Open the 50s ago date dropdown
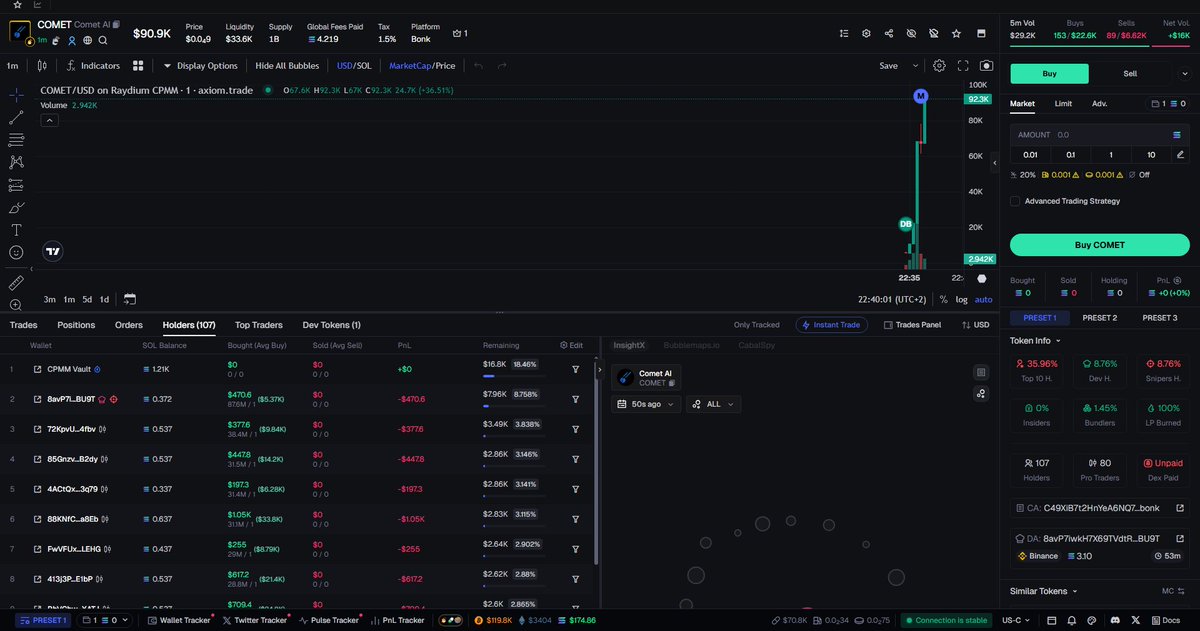The height and width of the screenshot is (631, 1200). 646,404
